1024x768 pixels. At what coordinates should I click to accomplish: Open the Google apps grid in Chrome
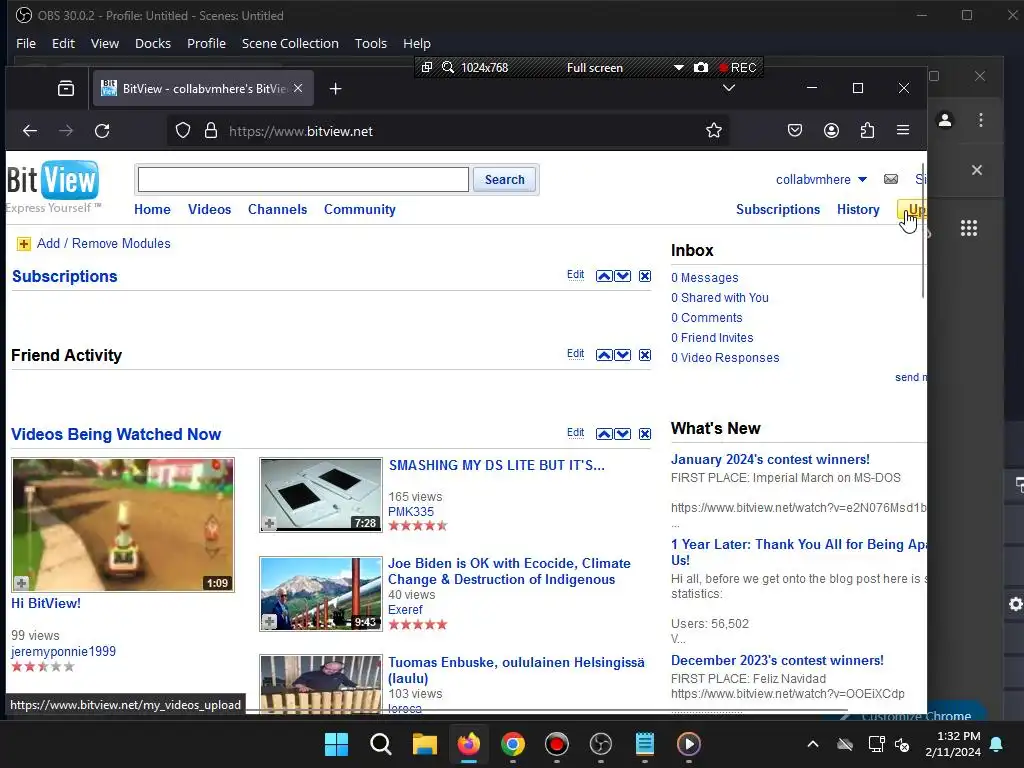pyautogui.click(x=969, y=228)
